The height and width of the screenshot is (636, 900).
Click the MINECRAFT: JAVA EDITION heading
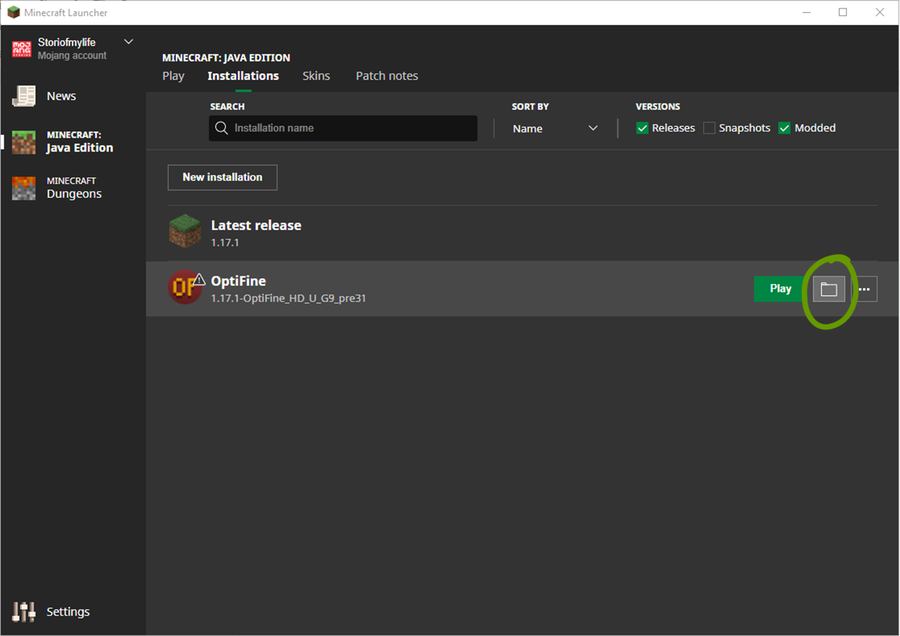(226, 57)
